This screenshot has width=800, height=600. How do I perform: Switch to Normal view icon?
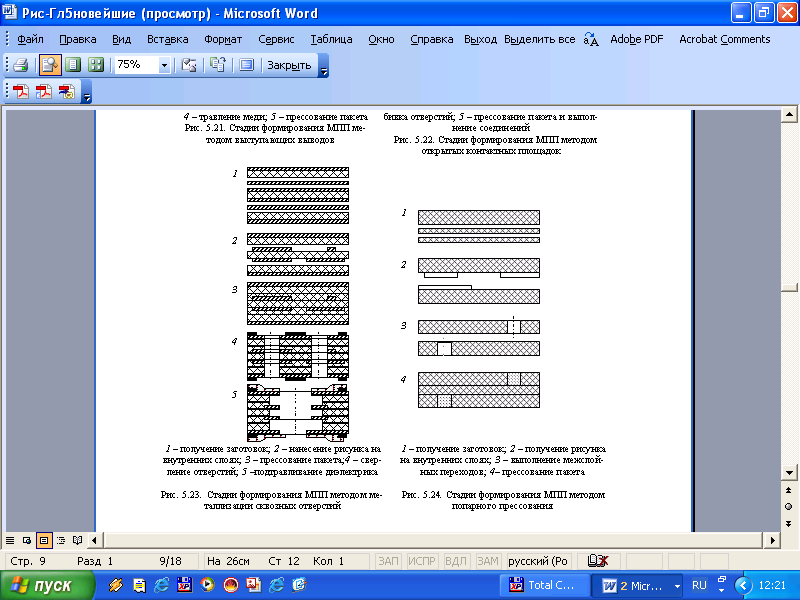pyautogui.click(x=10, y=540)
